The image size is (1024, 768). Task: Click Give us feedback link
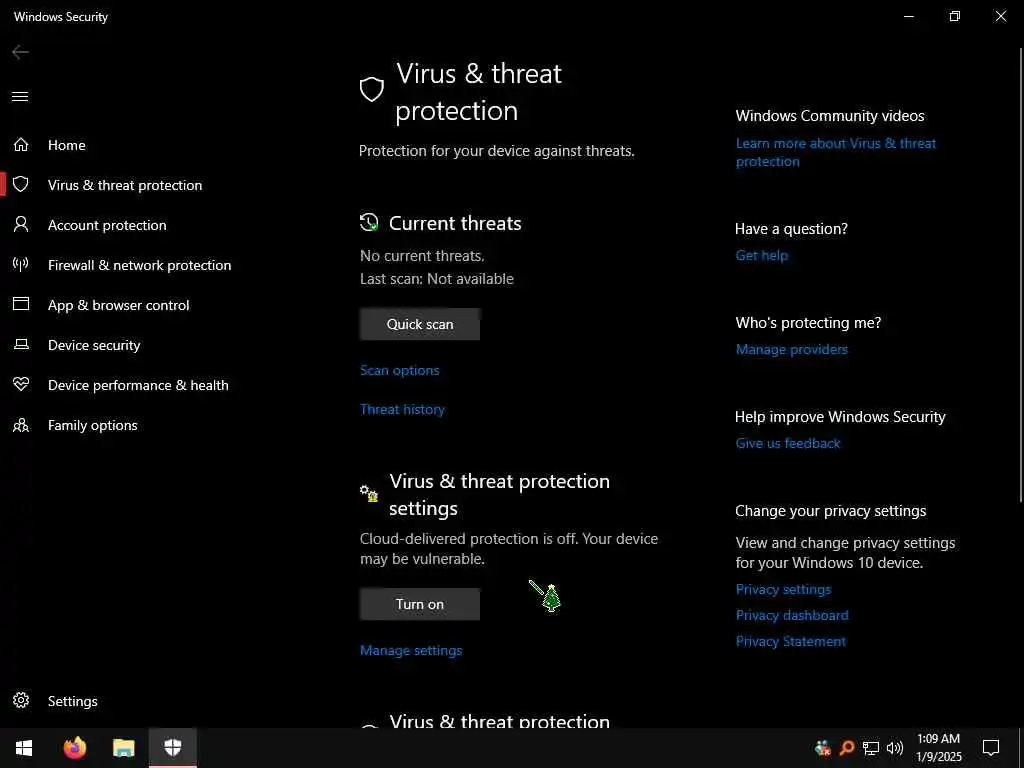[788, 443]
